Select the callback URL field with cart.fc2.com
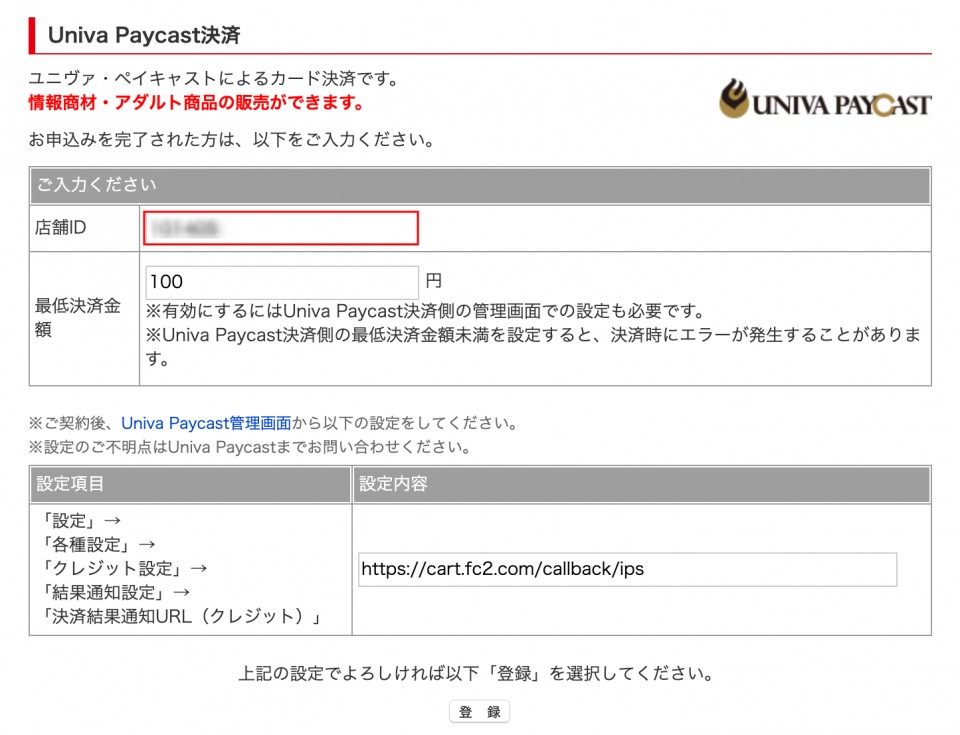 click(x=628, y=569)
